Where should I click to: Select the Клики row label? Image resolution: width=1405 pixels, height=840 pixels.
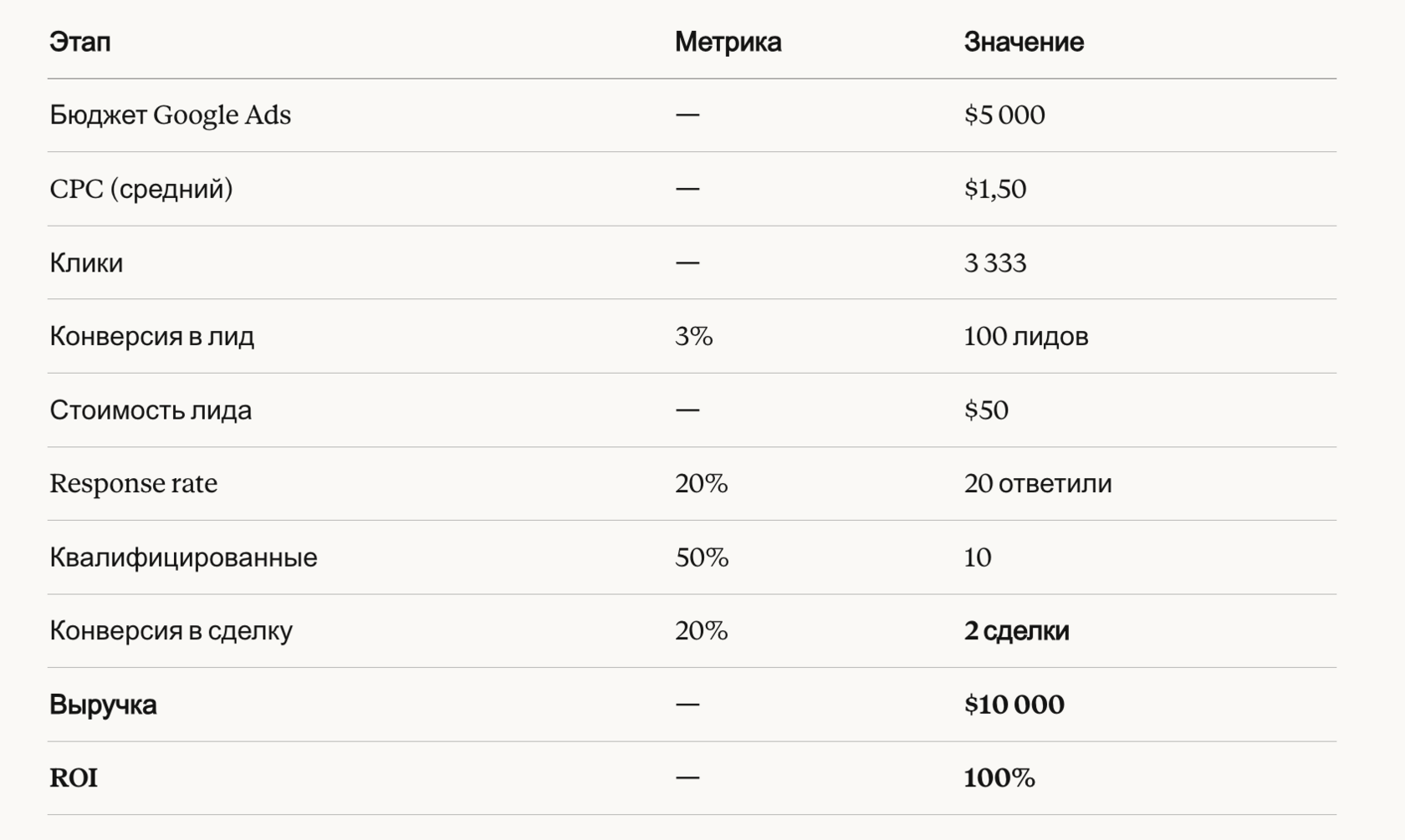[86, 262]
